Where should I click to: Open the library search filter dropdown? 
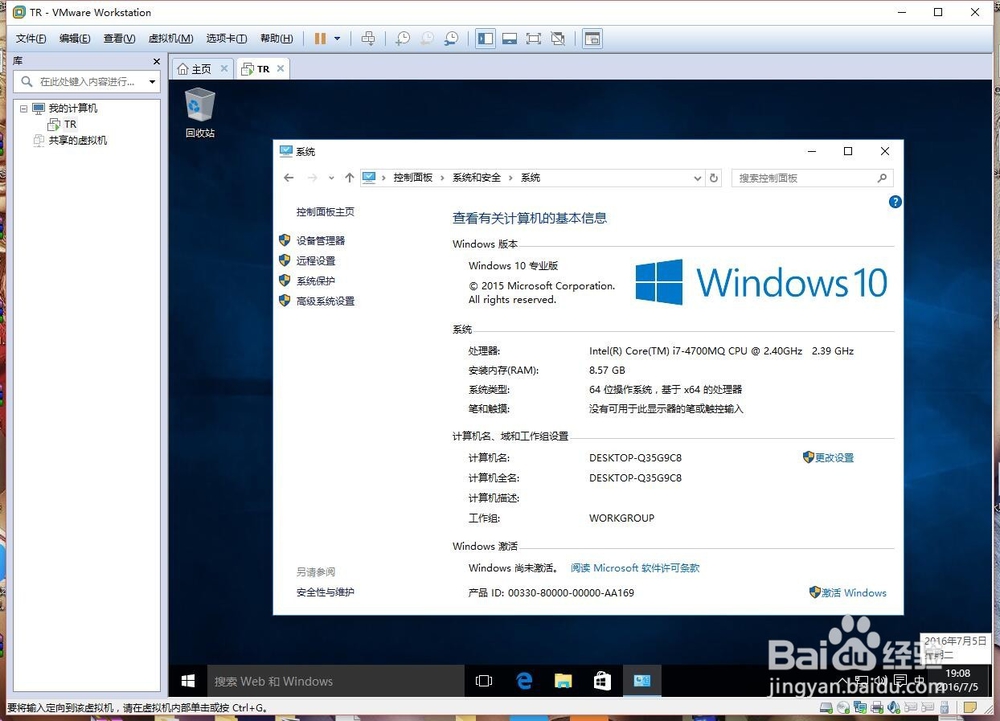coord(152,82)
